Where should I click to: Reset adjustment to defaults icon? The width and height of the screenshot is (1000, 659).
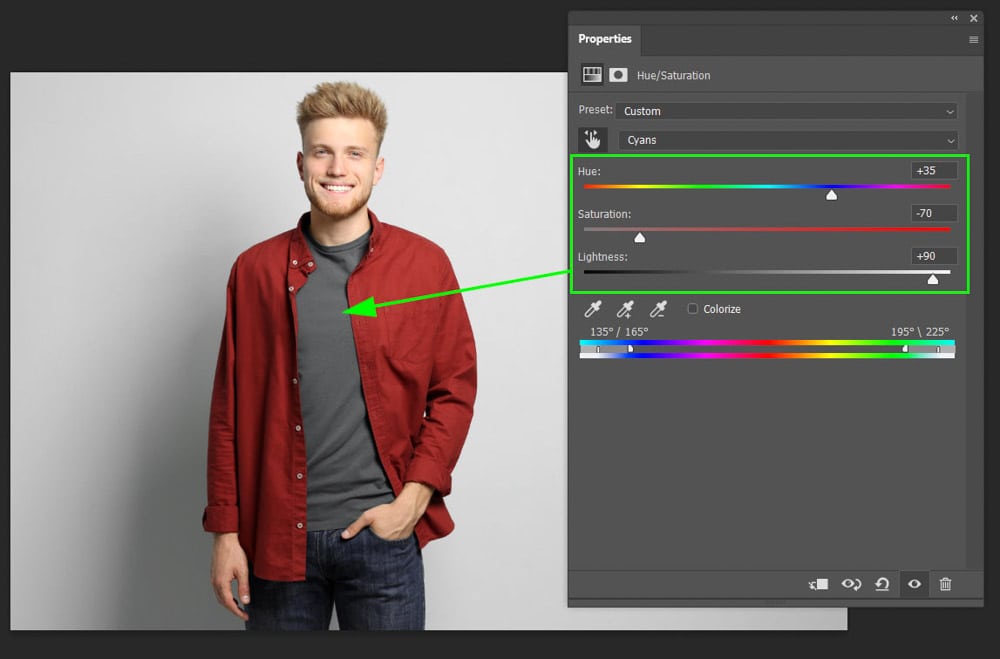click(882, 584)
